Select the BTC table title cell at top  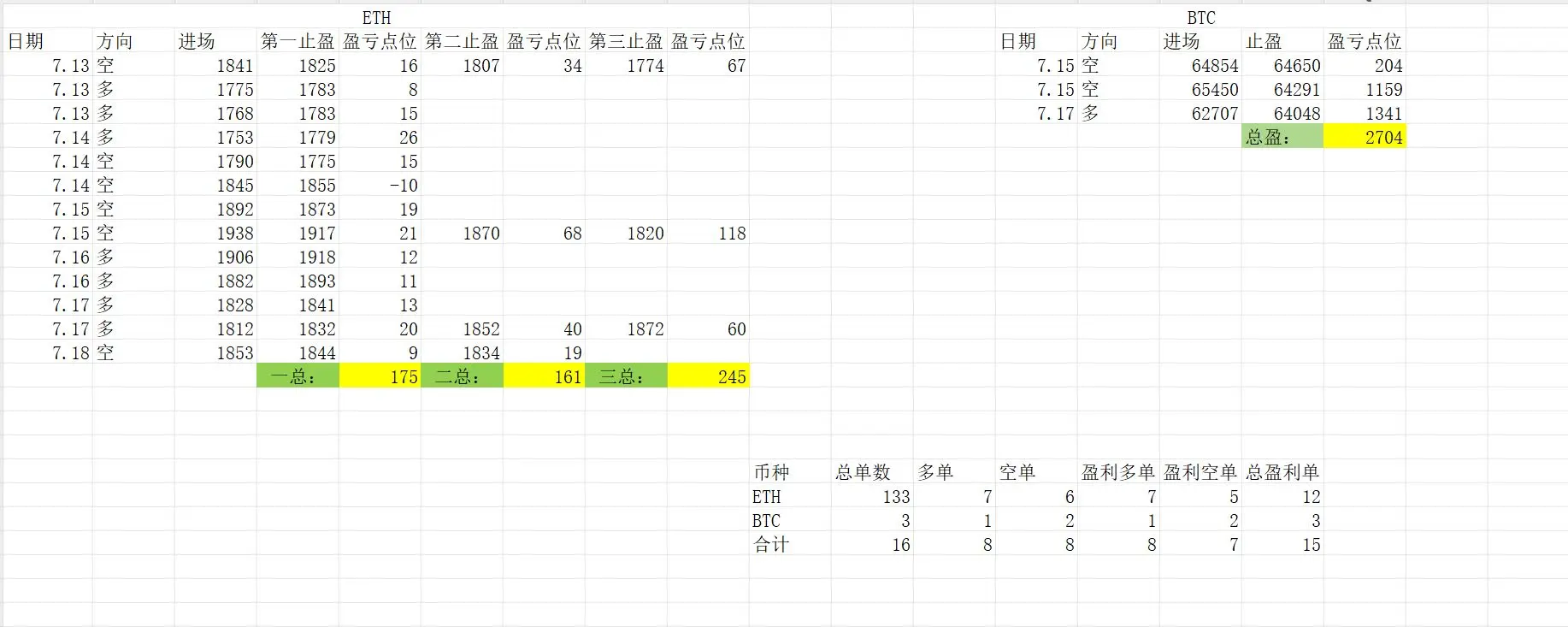[x=1200, y=17]
